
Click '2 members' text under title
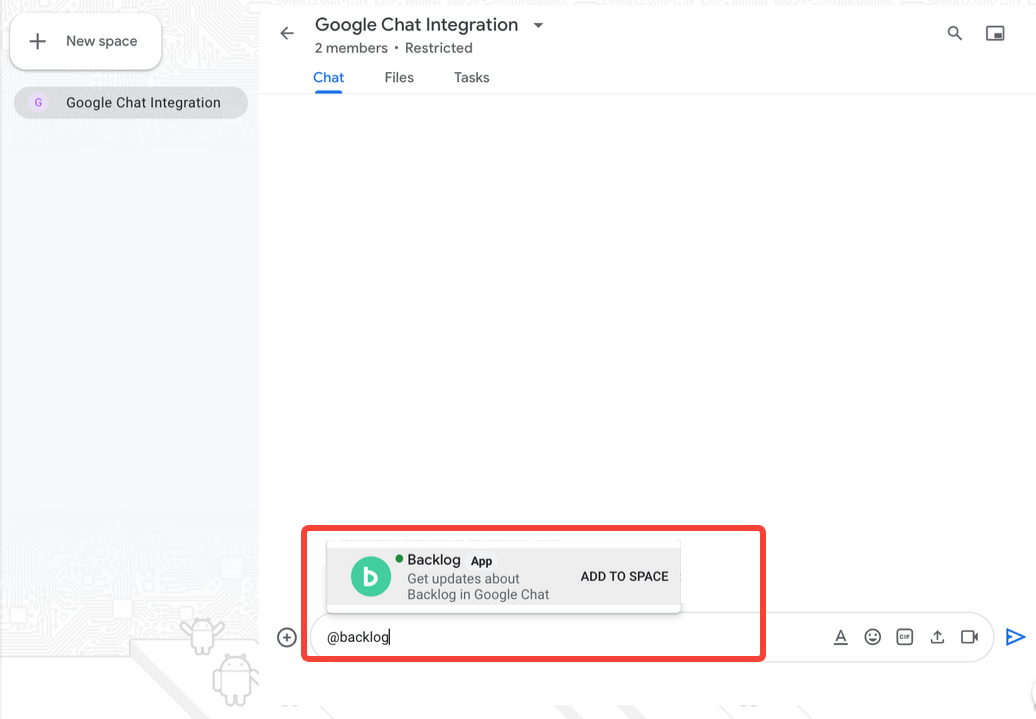click(351, 48)
